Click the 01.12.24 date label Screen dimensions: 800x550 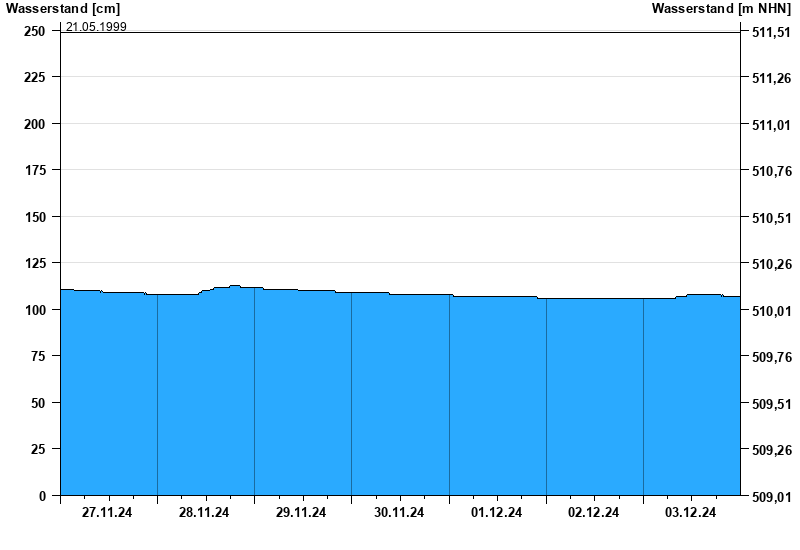496,513
